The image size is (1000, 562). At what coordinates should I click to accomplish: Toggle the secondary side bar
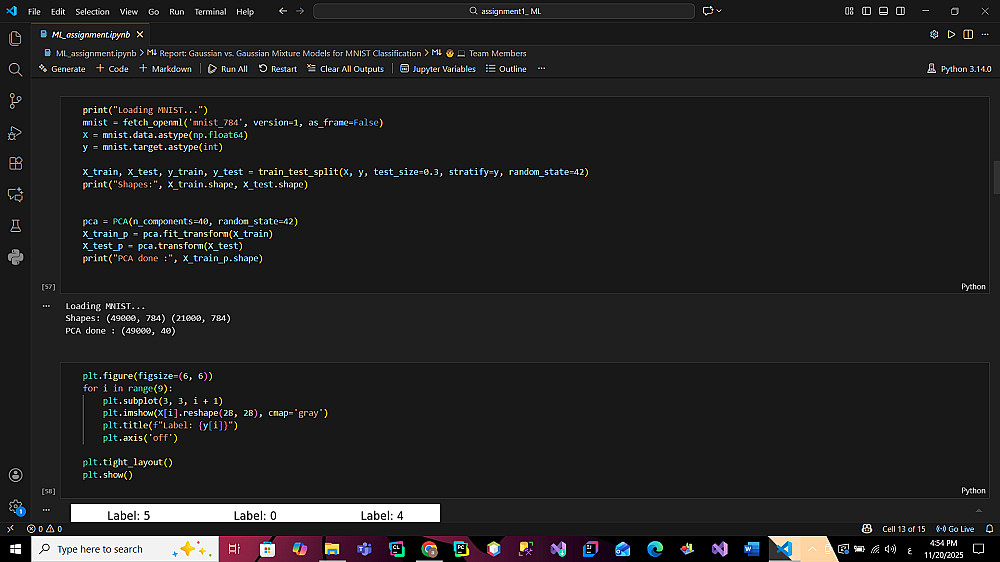(x=901, y=11)
